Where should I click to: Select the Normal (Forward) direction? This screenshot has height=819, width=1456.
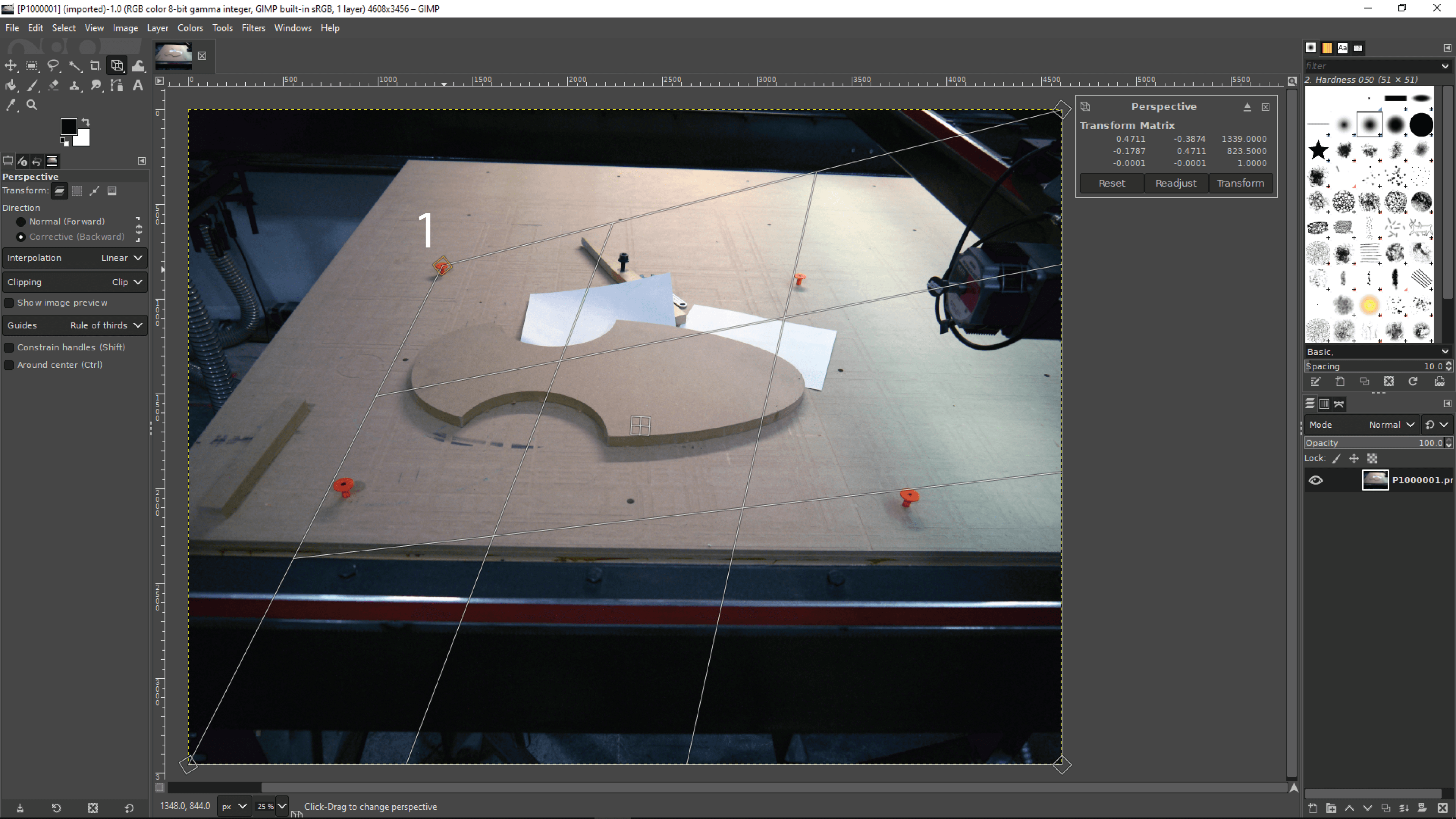coord(21,221)
